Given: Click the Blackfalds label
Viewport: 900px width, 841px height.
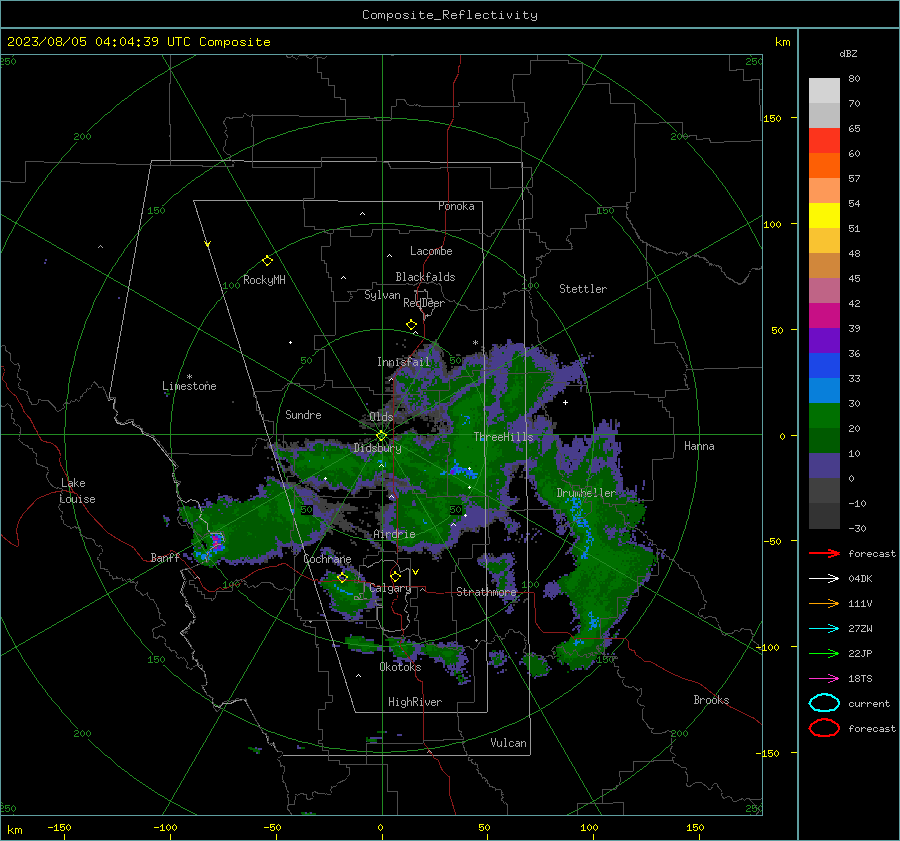Looking at the screenshot, I should click(x=425, y=277).
